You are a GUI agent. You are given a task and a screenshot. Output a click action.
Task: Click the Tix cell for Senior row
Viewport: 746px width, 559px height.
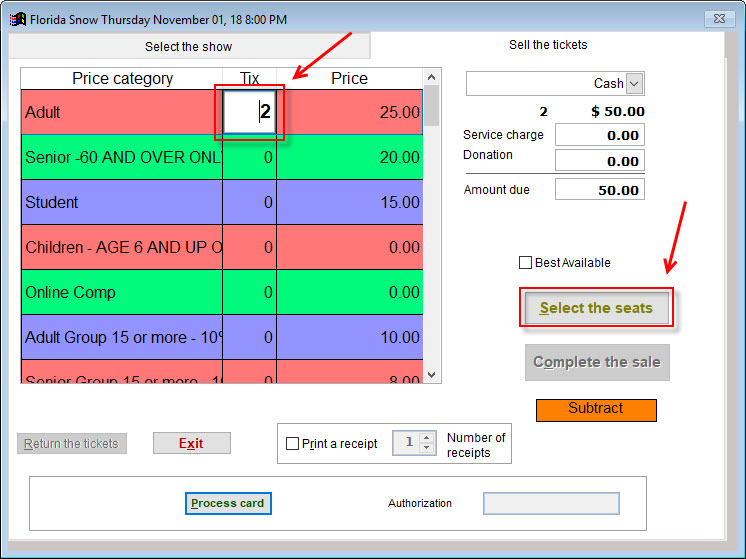click(250, 157)
